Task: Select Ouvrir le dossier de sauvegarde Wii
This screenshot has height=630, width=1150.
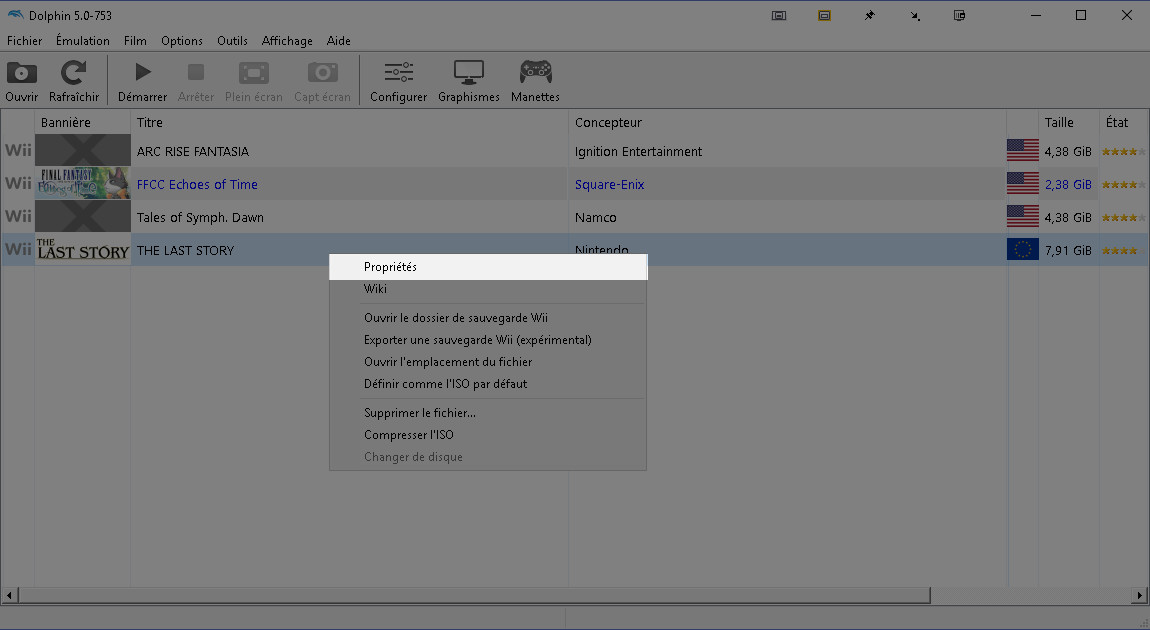Action: [x=488, y=318]
